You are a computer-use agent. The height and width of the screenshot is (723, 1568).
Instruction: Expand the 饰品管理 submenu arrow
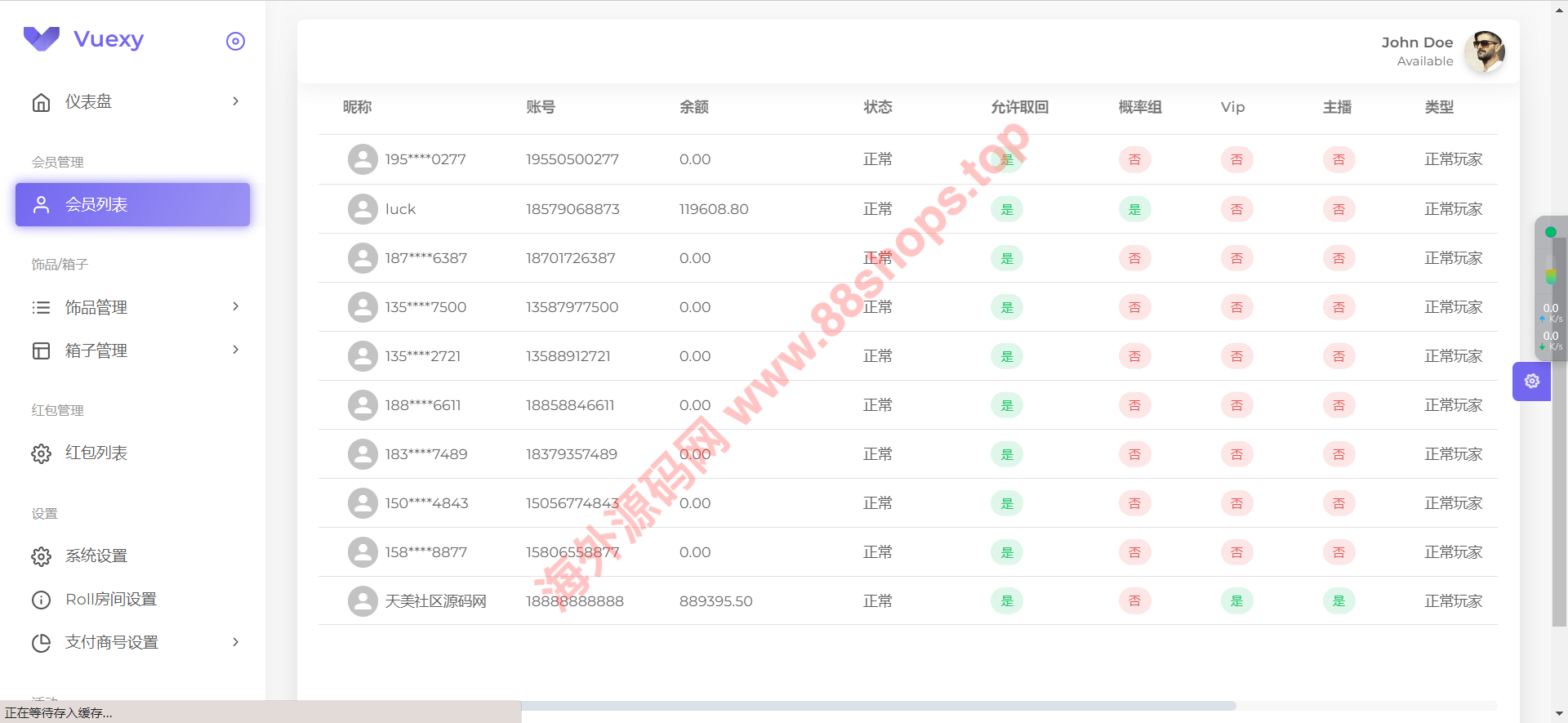click(235, 306)
